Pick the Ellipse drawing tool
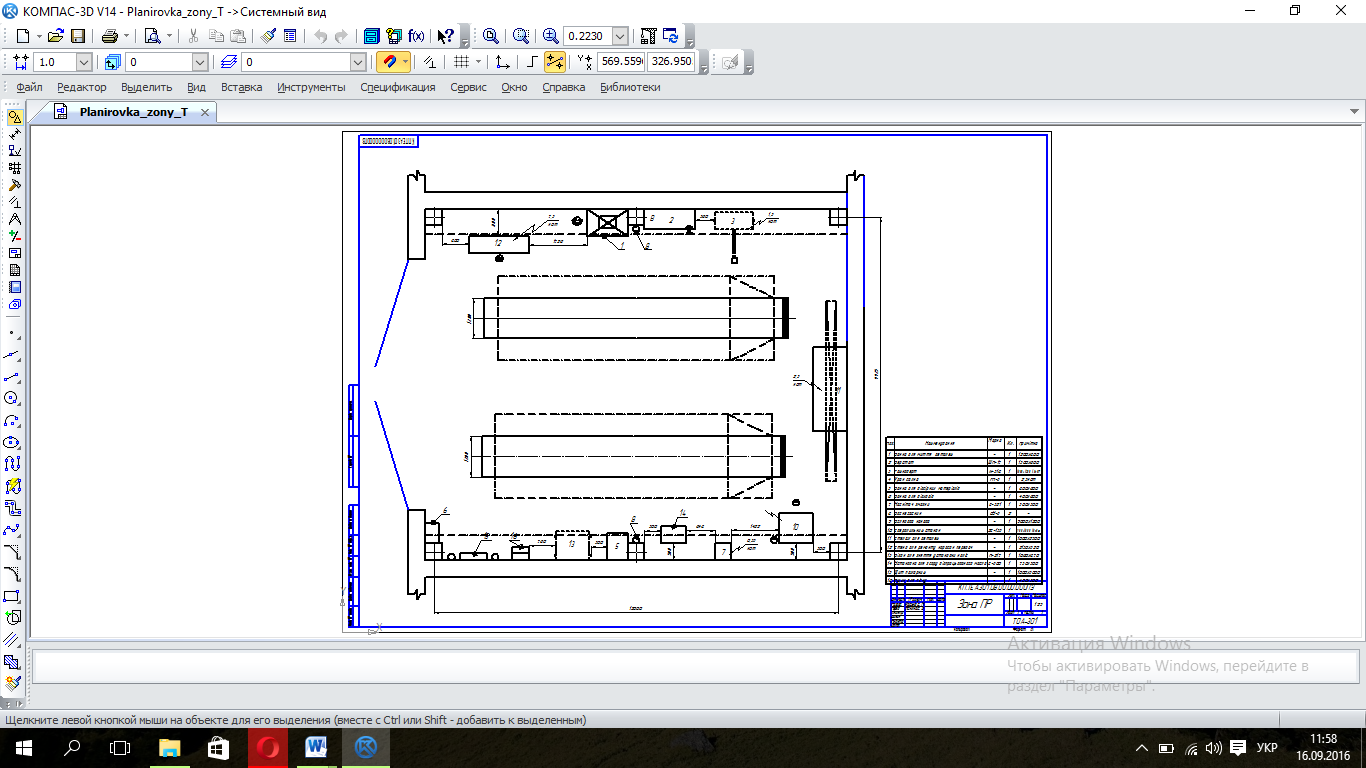 pos(13,441)
